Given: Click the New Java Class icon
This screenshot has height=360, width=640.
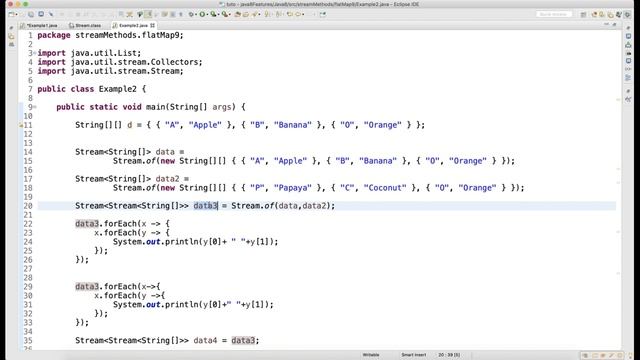Looking at the screenshot, I should click(246, 14).
